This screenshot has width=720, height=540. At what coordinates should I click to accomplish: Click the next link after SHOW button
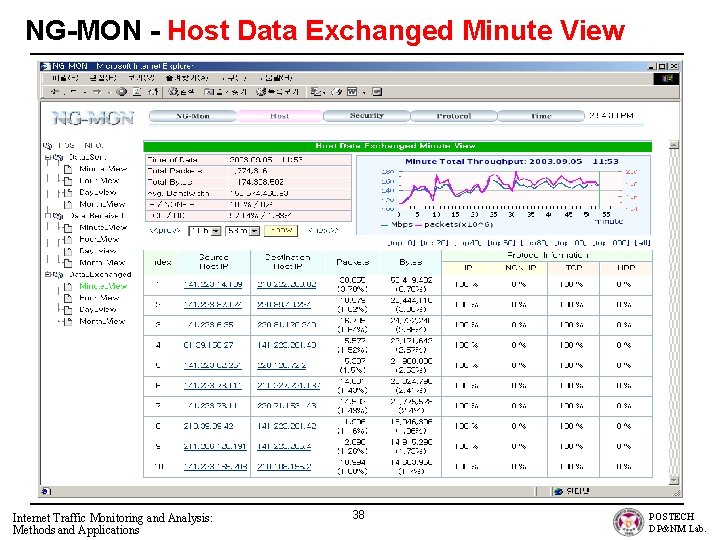323,231
